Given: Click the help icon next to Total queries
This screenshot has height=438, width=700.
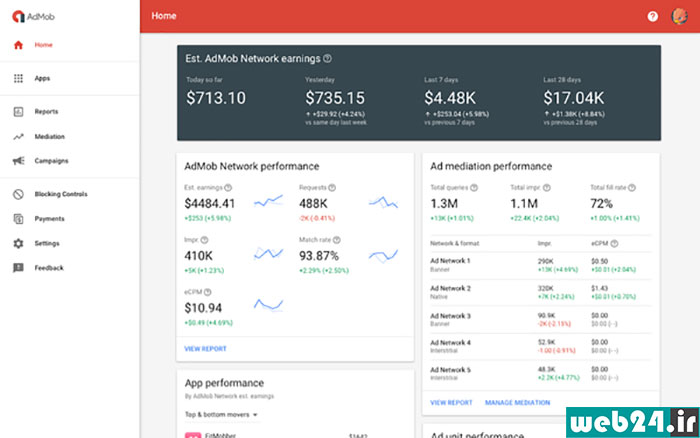Looking at the screenshot, I should click(474, 188).
